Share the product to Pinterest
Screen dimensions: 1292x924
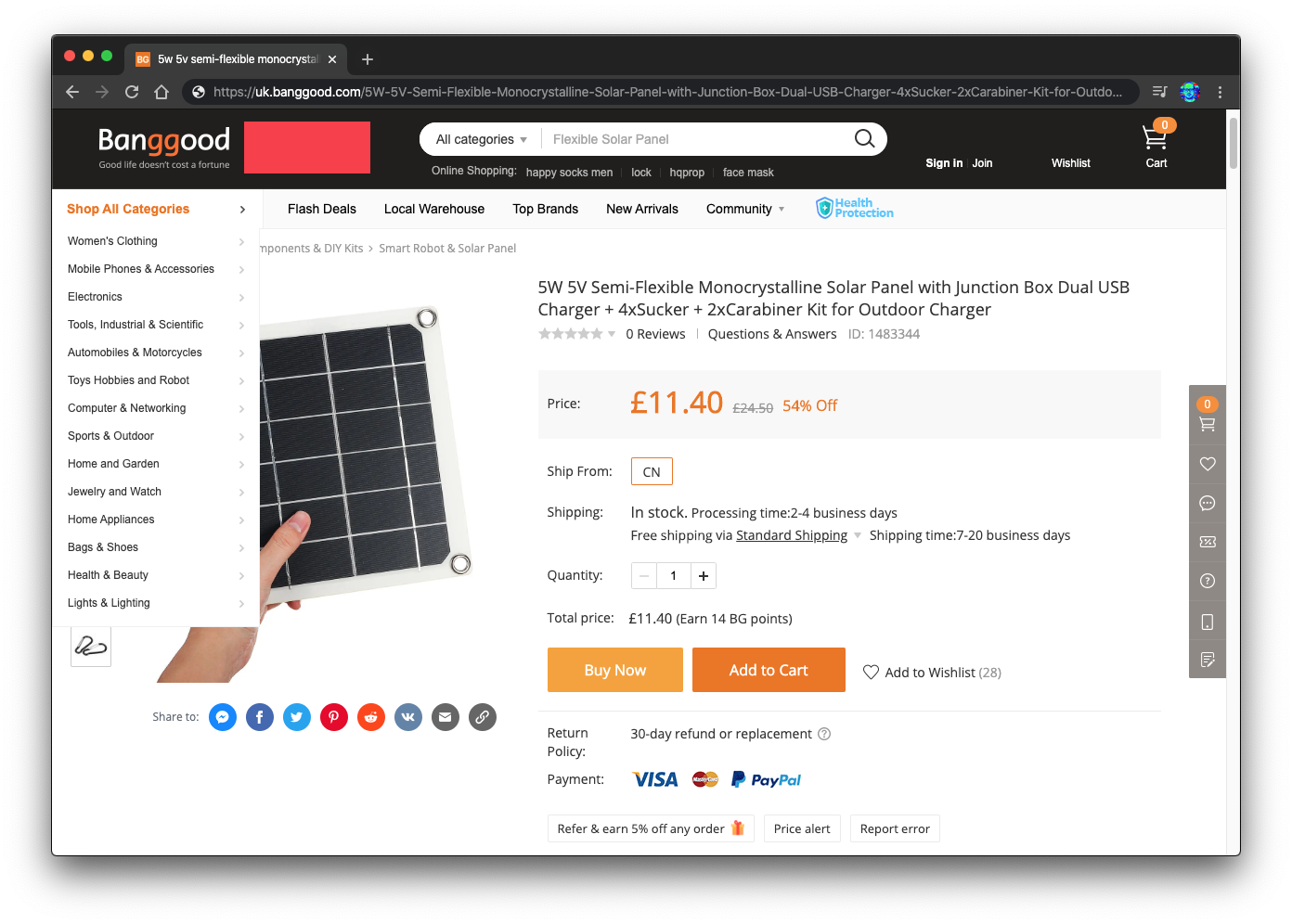(333, 716)
